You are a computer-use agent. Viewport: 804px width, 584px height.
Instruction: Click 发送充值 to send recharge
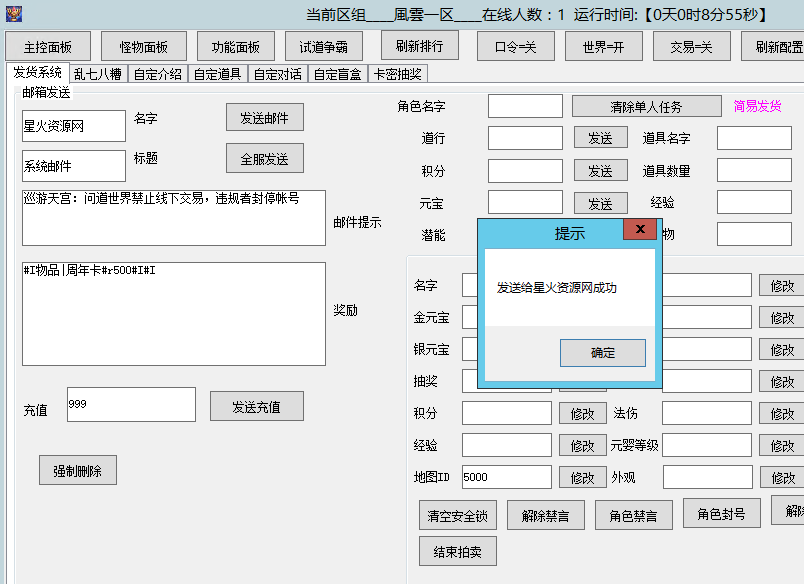tap(255, 405)
